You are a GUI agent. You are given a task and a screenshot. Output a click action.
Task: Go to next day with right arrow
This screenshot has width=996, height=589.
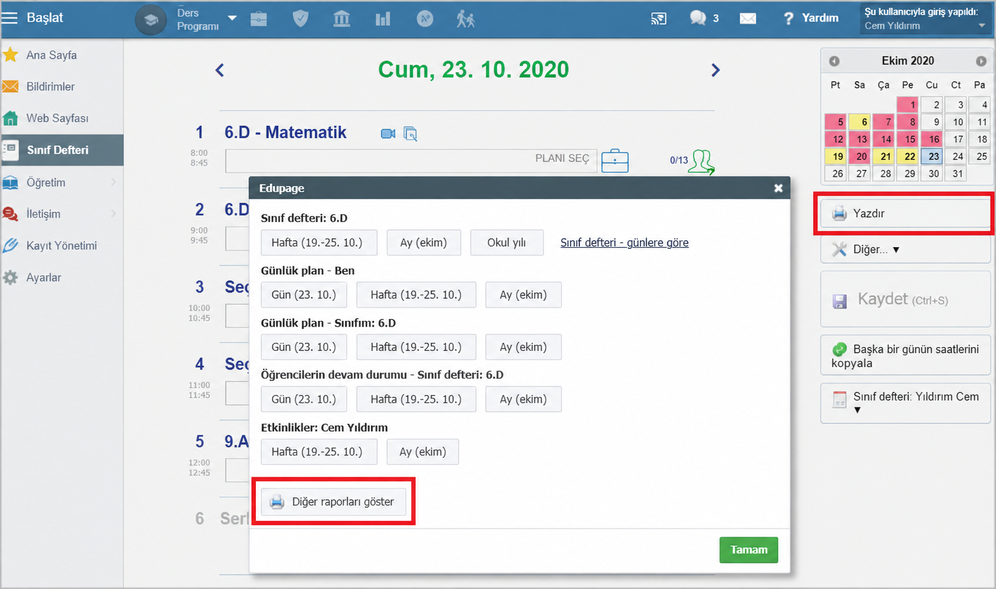click(716, 70)
